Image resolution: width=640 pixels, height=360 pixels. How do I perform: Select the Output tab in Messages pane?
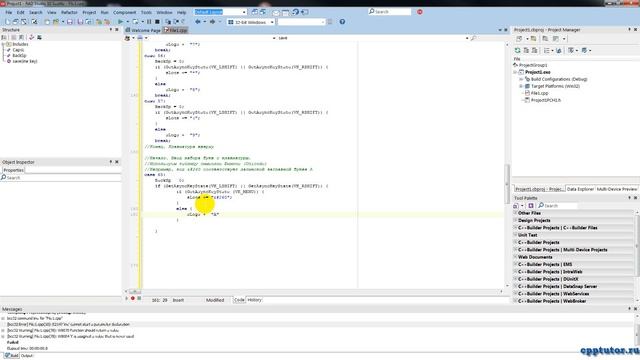(x=27, y=356)
